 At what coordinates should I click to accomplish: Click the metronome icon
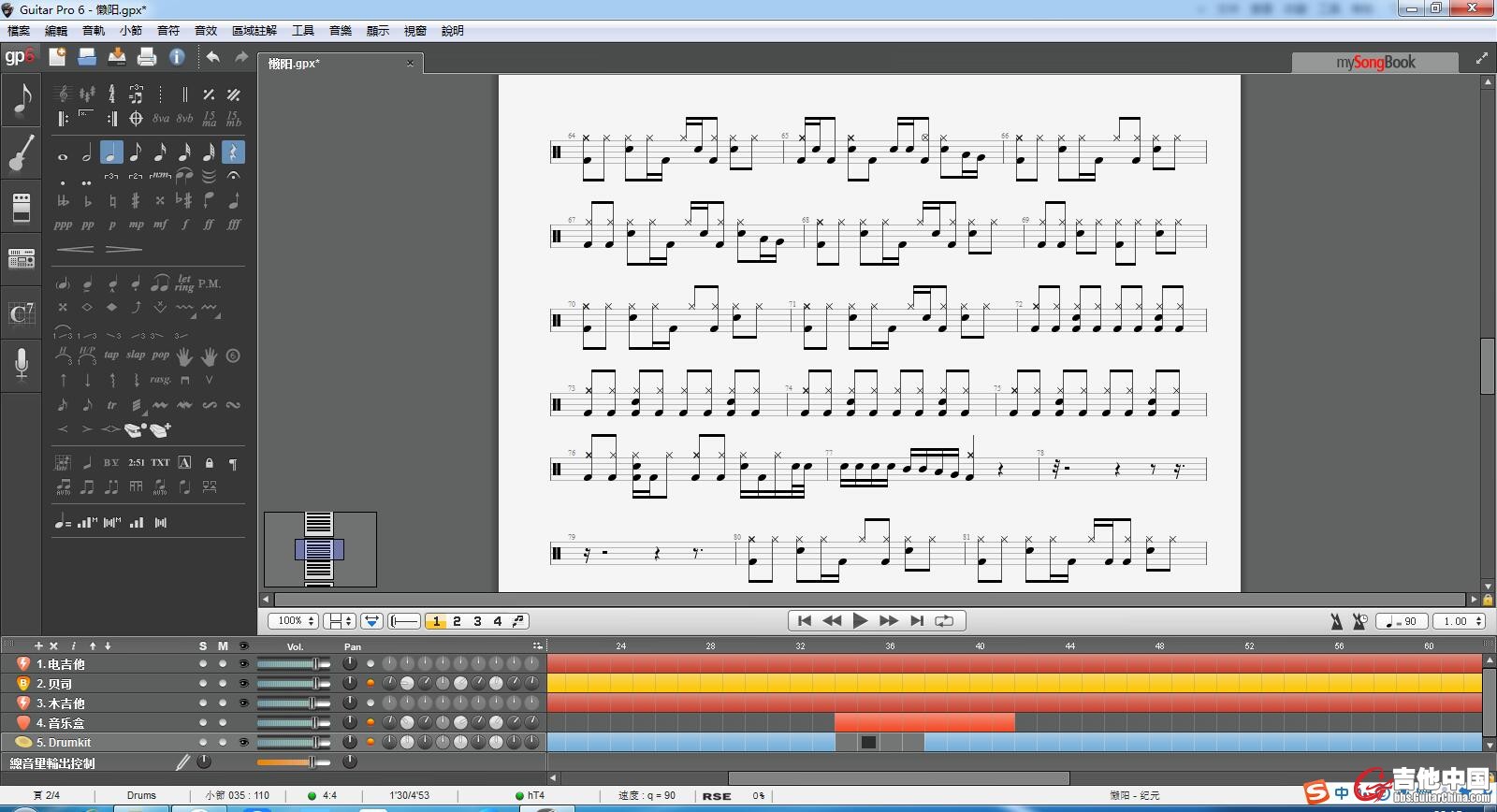tap(1336, 621)
